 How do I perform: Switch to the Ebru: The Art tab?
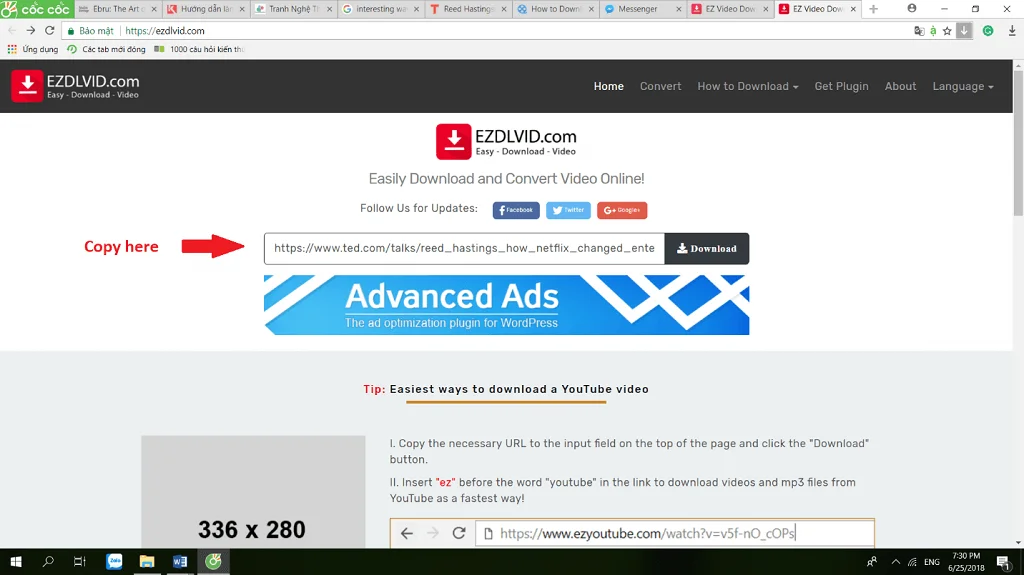pos(116,9)
